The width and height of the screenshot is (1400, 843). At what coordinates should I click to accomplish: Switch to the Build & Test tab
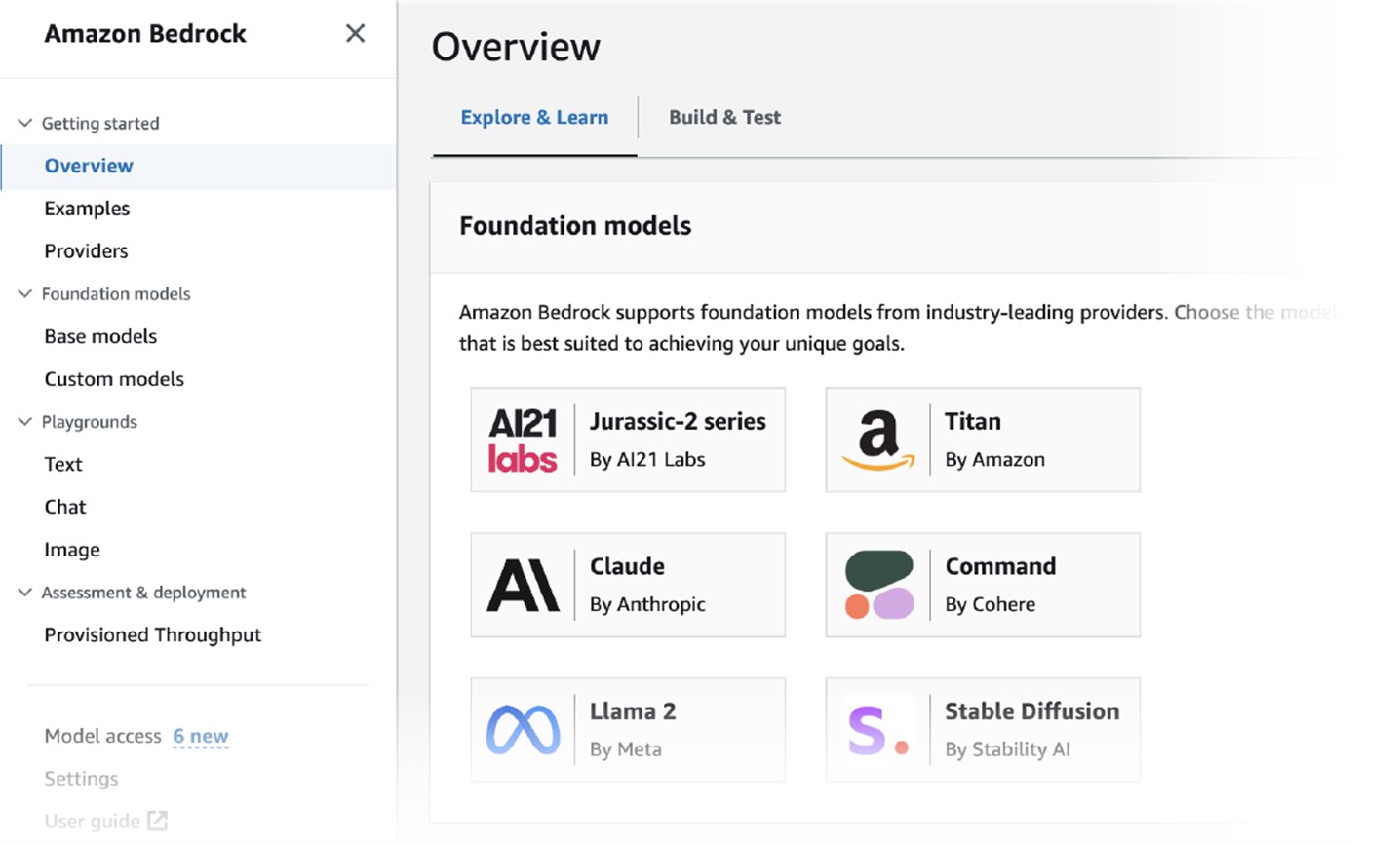coord(724,118)
